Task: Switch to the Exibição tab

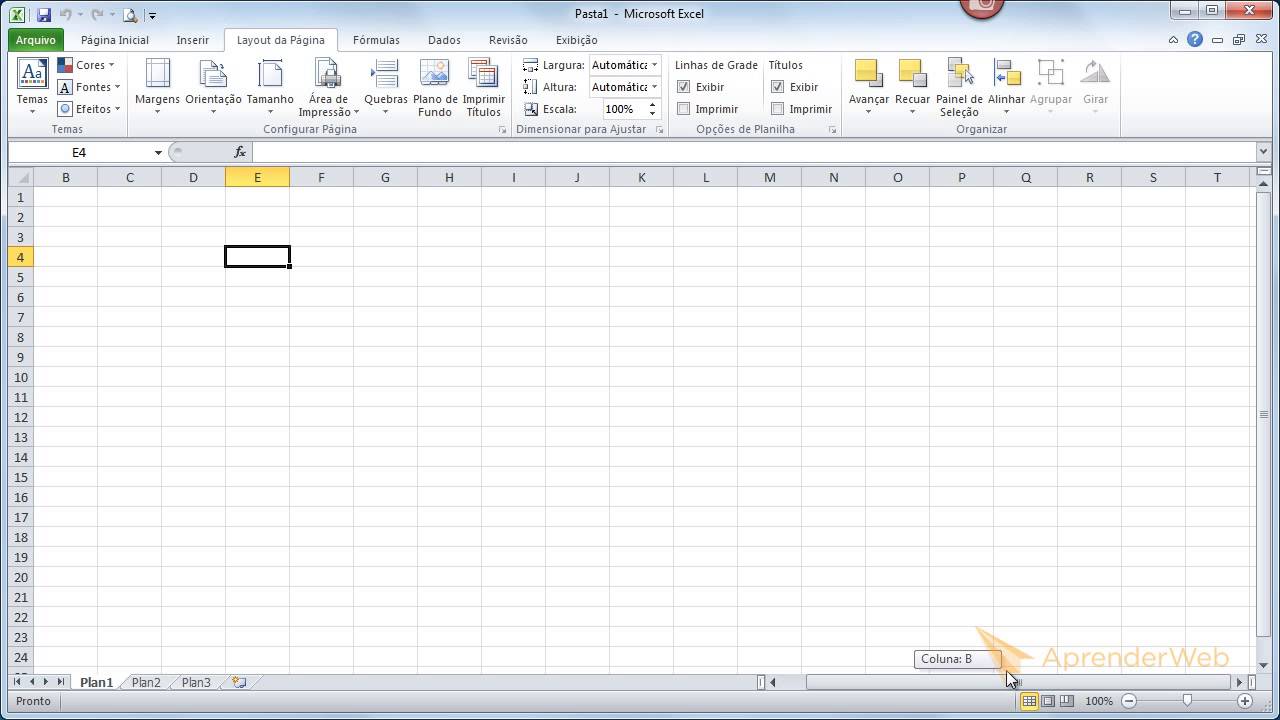Action: (x=577, y=40)
